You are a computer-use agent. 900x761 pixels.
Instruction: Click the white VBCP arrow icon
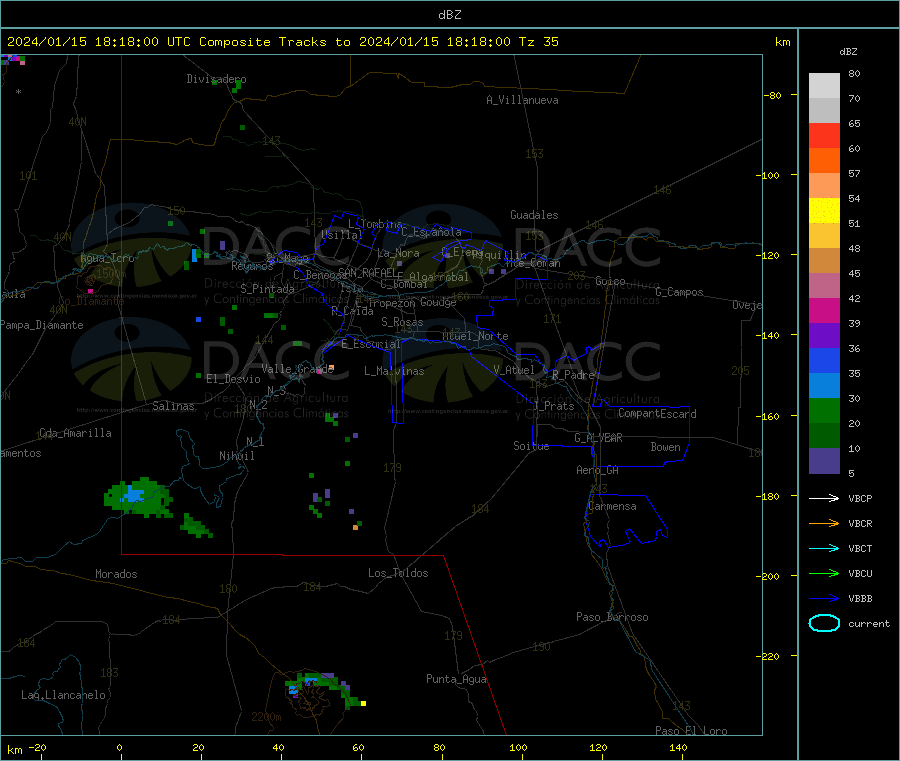pos(824,498)
